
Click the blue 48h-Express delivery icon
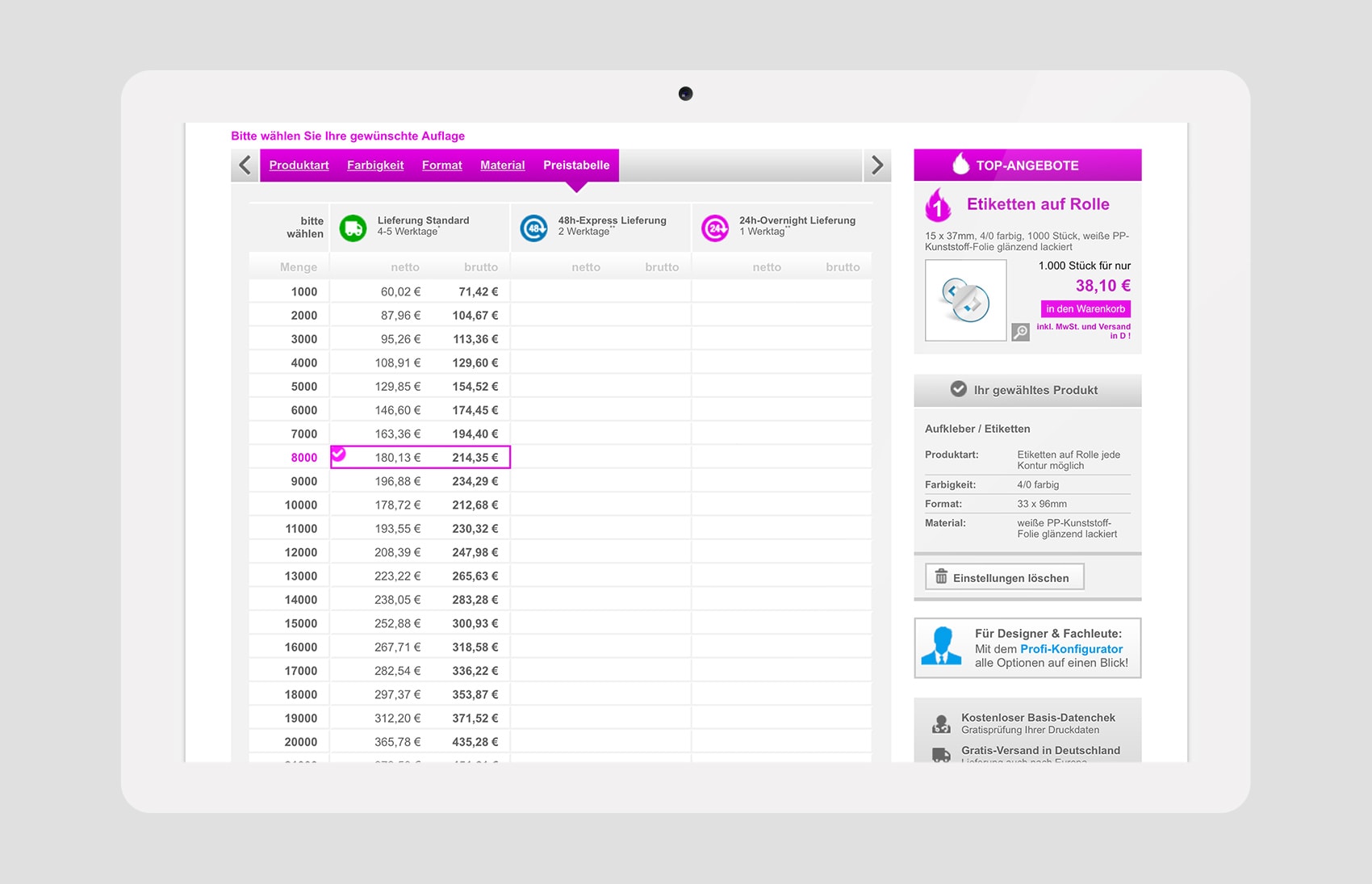(533, 228)
